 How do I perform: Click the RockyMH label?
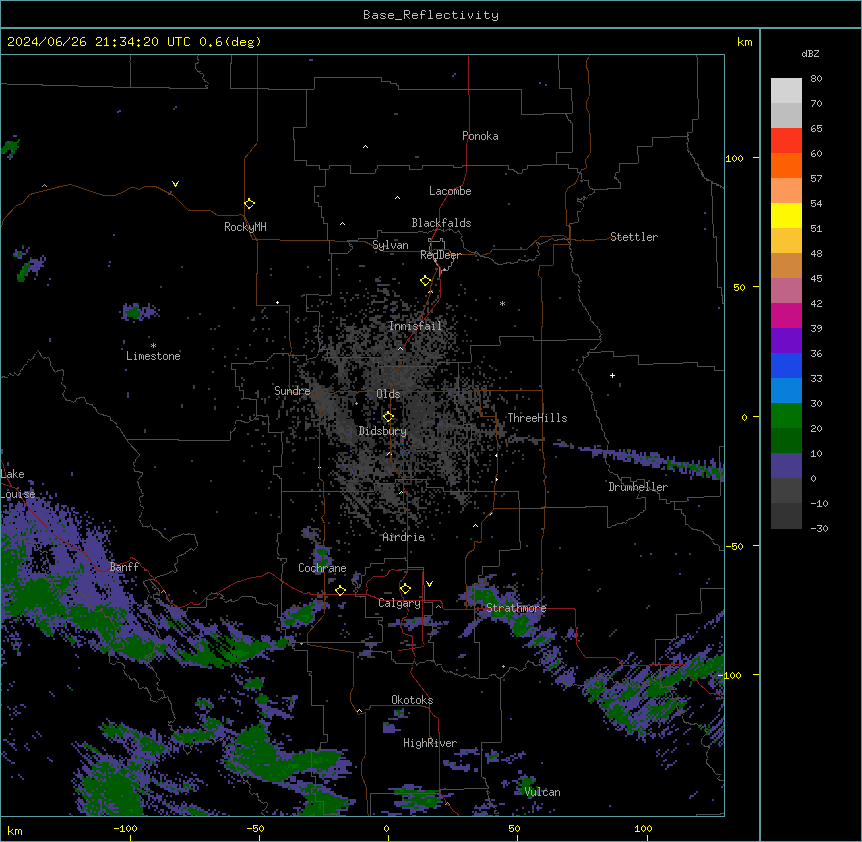(x=245, y=227)
